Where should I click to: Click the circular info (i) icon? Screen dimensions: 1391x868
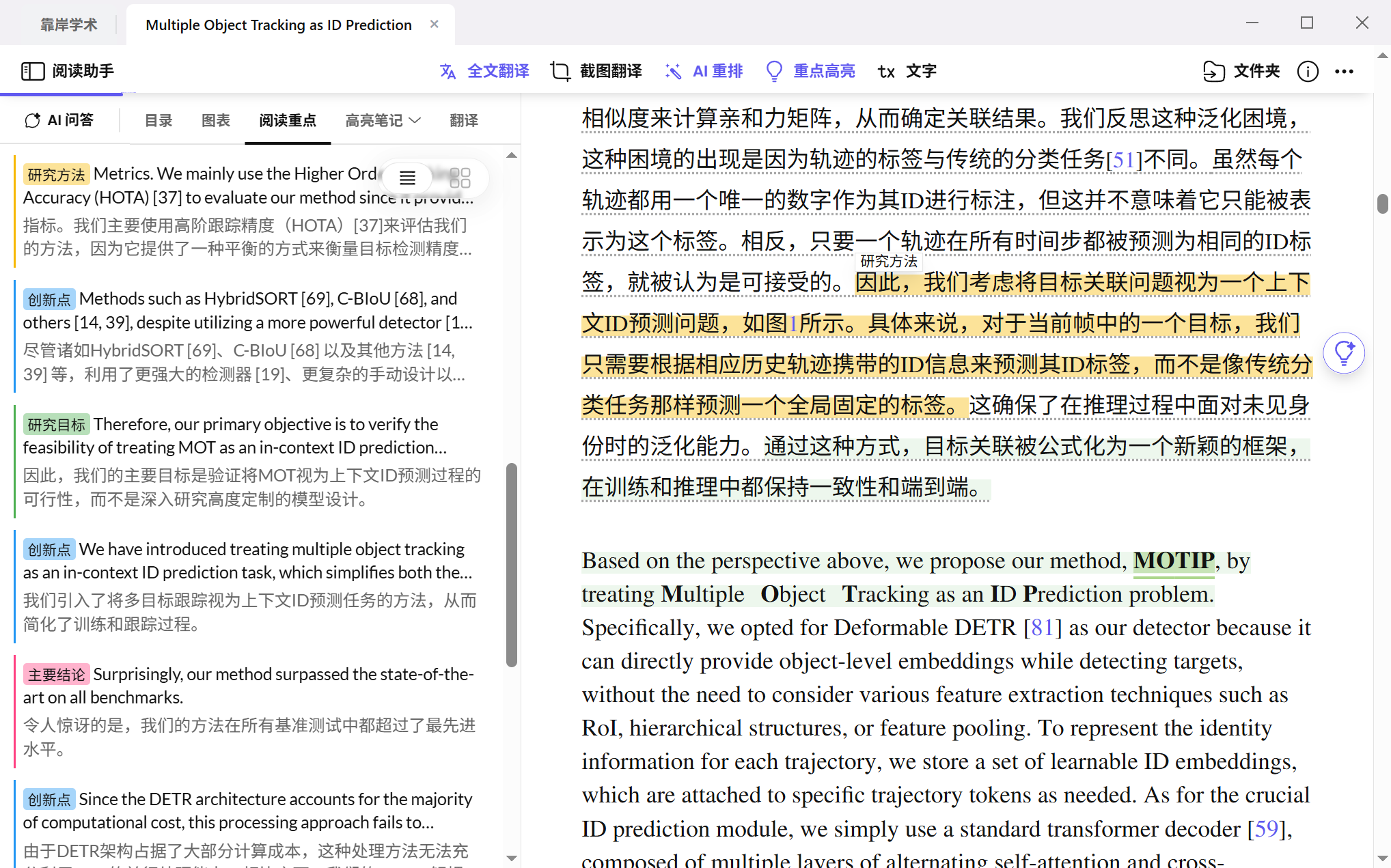(1307, 71)
